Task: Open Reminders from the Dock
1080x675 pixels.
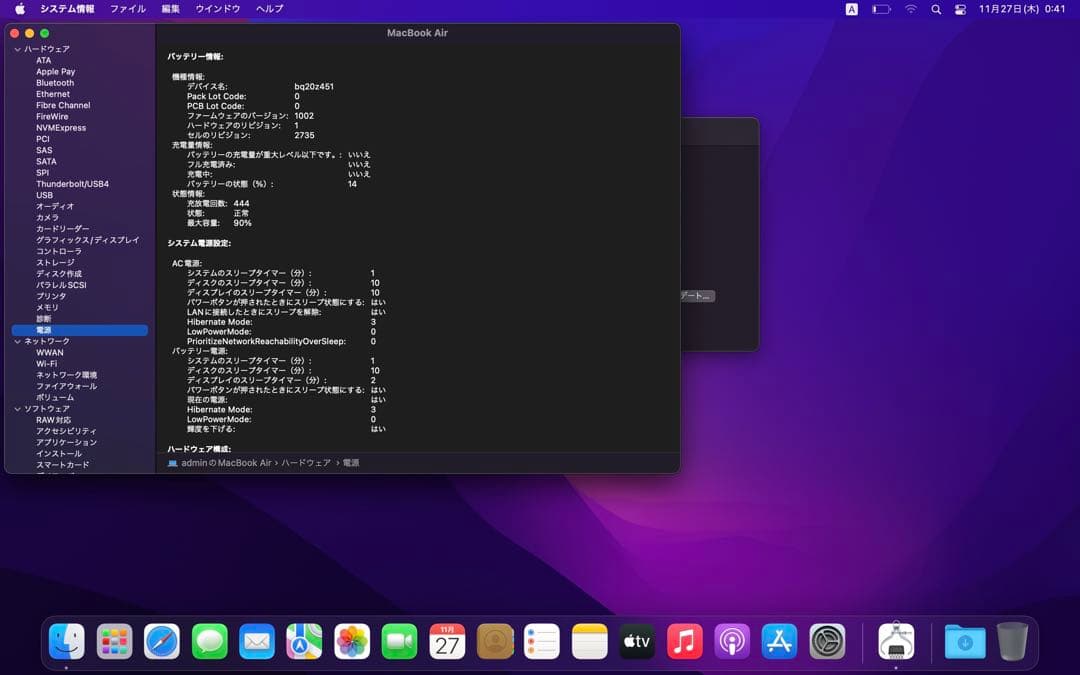Action: click(542, 641)
